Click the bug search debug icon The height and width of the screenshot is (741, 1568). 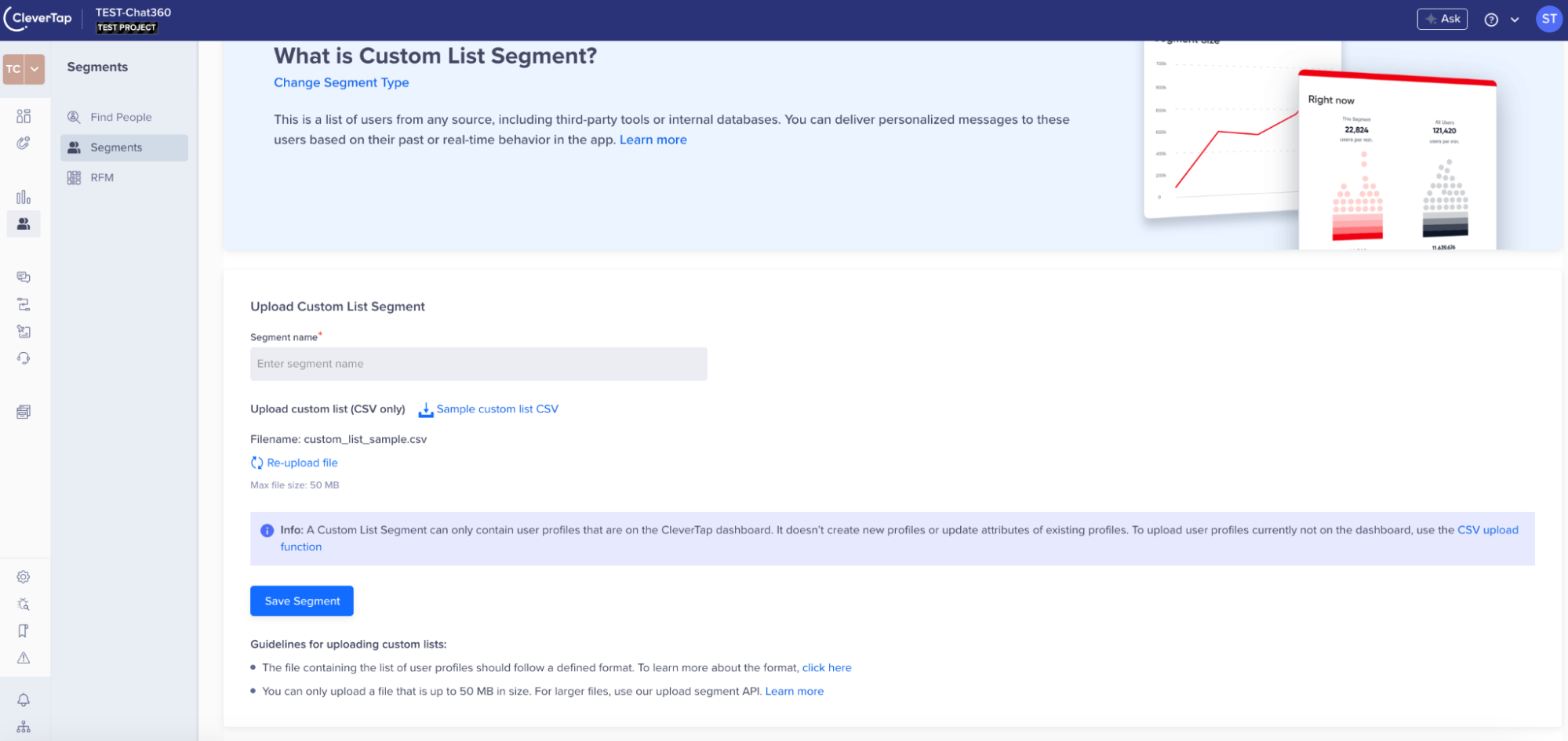click(24, 604)
